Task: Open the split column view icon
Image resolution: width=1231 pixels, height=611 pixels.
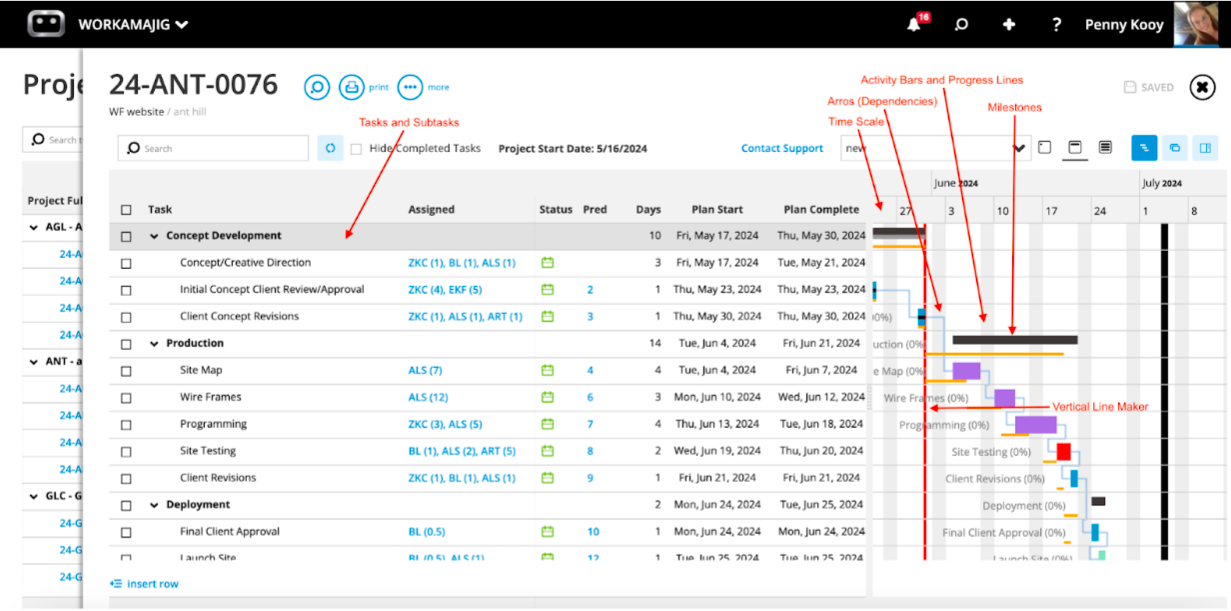Action: 1206,147
